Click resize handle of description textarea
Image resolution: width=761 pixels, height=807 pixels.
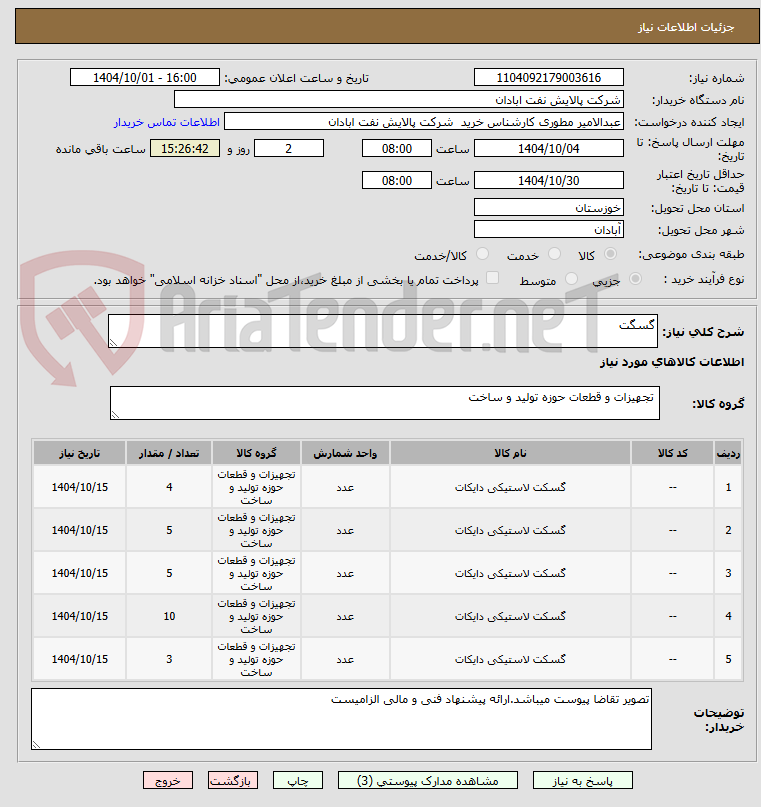pos(113,342)
